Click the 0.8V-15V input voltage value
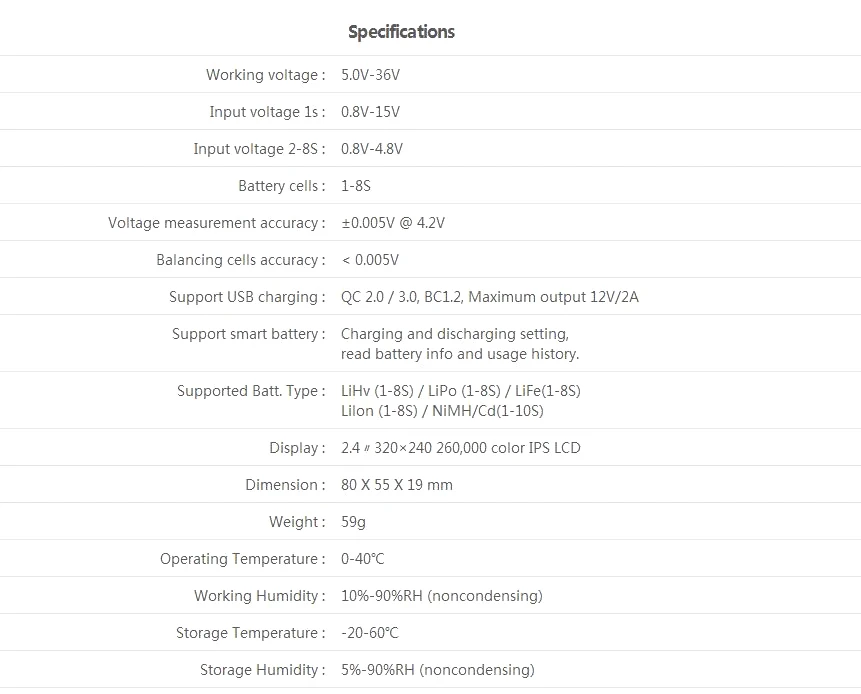Image resolution: width=861 pixels, height=694 pixels. coord(371,112)
